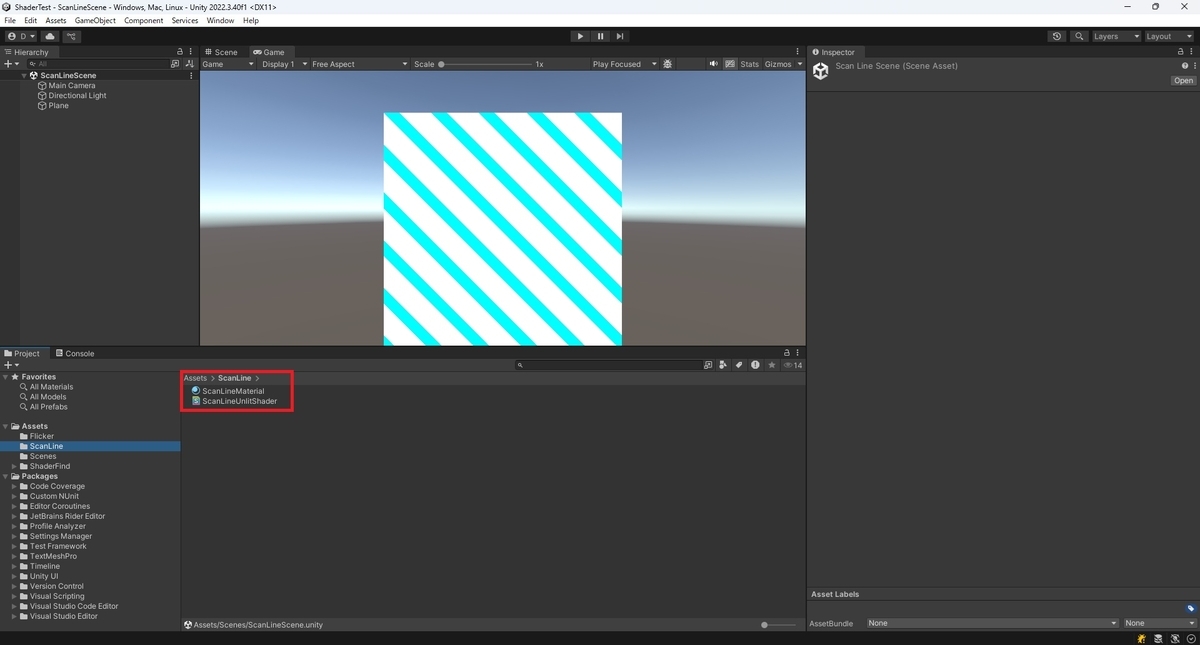Screen dimensions: 1200x645
Task: Select the ScanLineUnlitShader asset icon
Action: (195, 401)
